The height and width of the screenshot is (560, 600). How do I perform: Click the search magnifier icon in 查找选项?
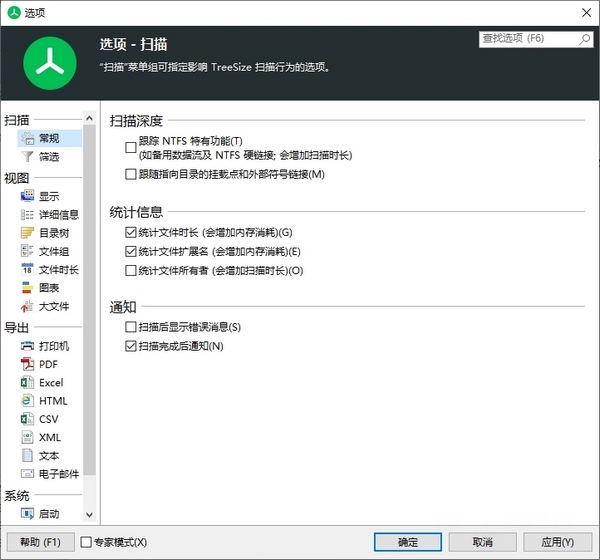[585, 39]
